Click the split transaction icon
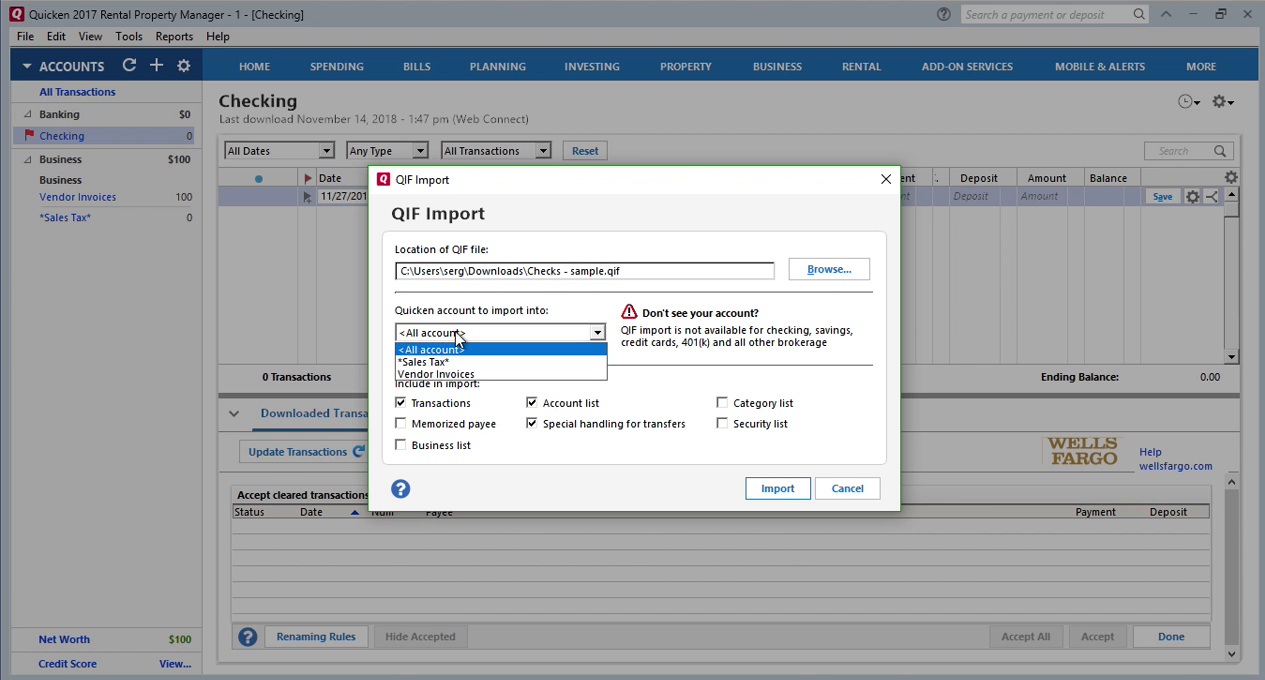The height and width of the screenshot is (680, 1265). [x=1211, y=197]
